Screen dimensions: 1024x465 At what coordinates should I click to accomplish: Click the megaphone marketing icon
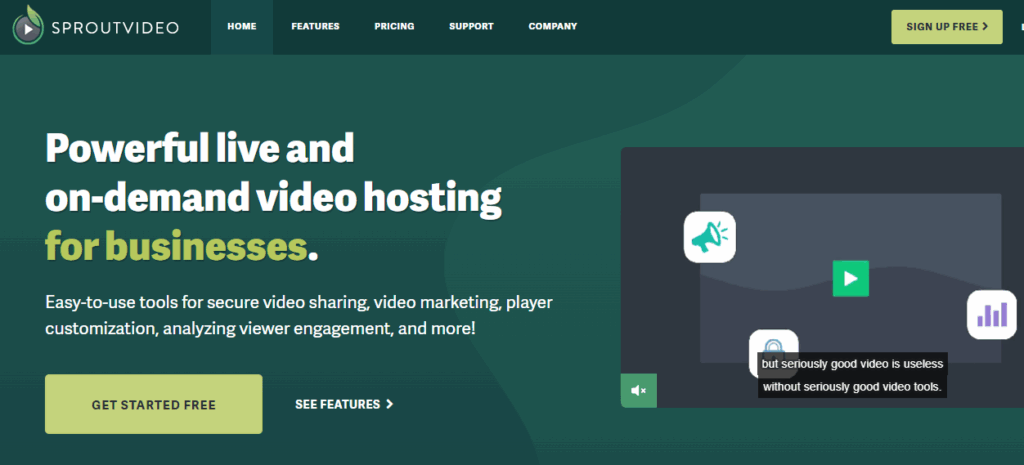coord(709,237)
